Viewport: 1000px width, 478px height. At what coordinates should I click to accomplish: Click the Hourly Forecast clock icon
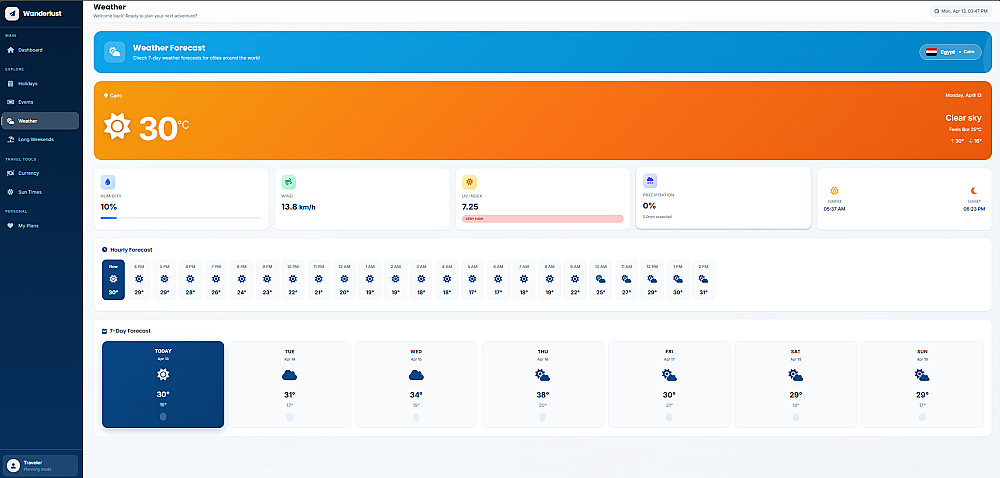tap(105, 250)
